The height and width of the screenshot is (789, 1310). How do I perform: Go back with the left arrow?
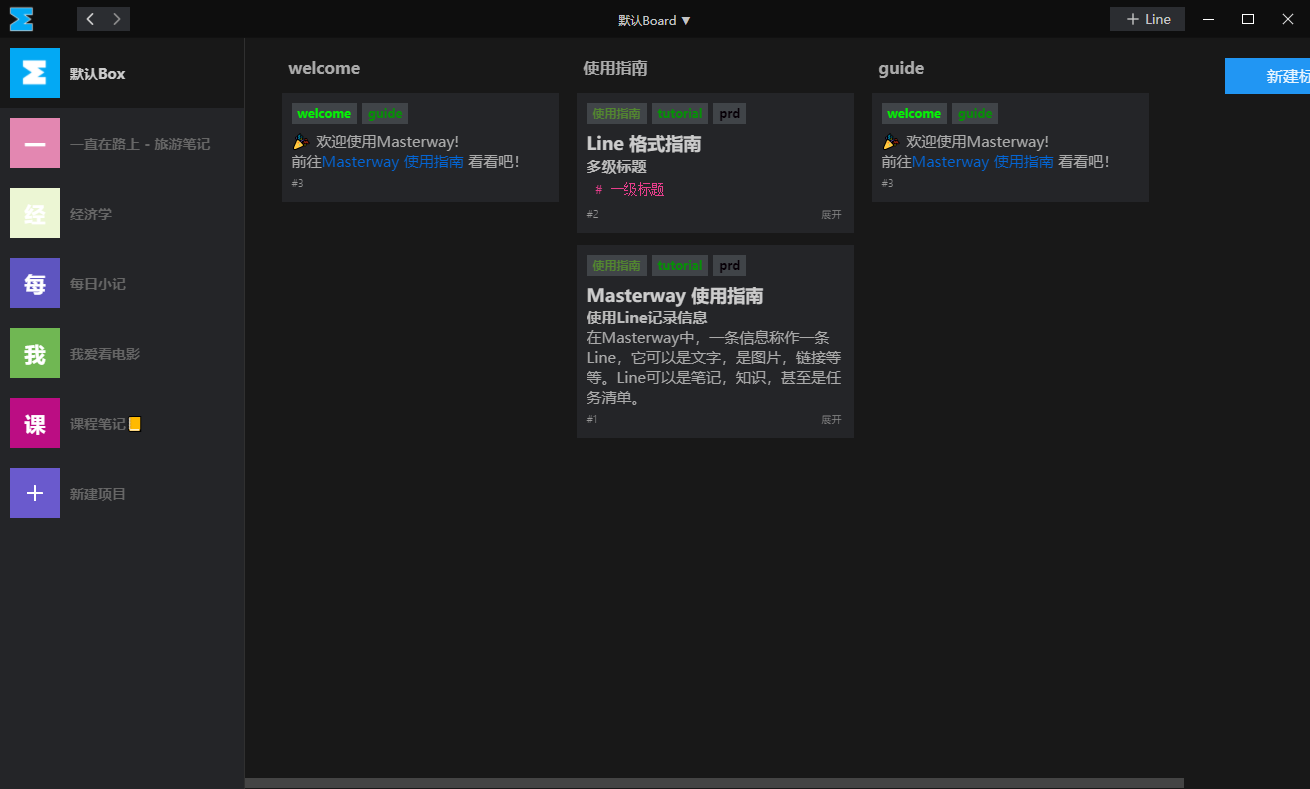(x=90, y=19)
